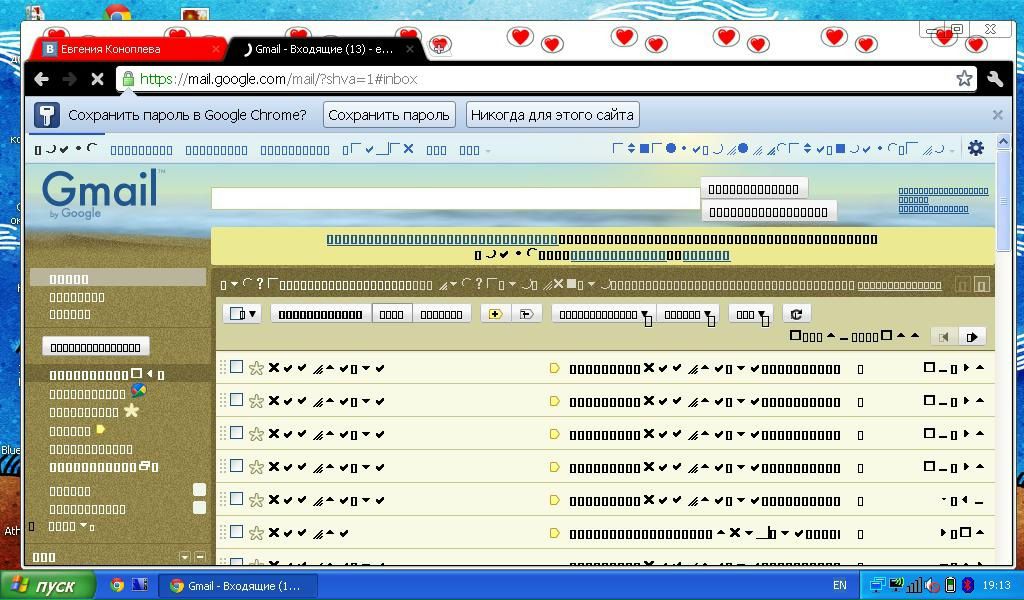Star the first email in the inbox
1024x600 pixels.
(x=256, y=368)
